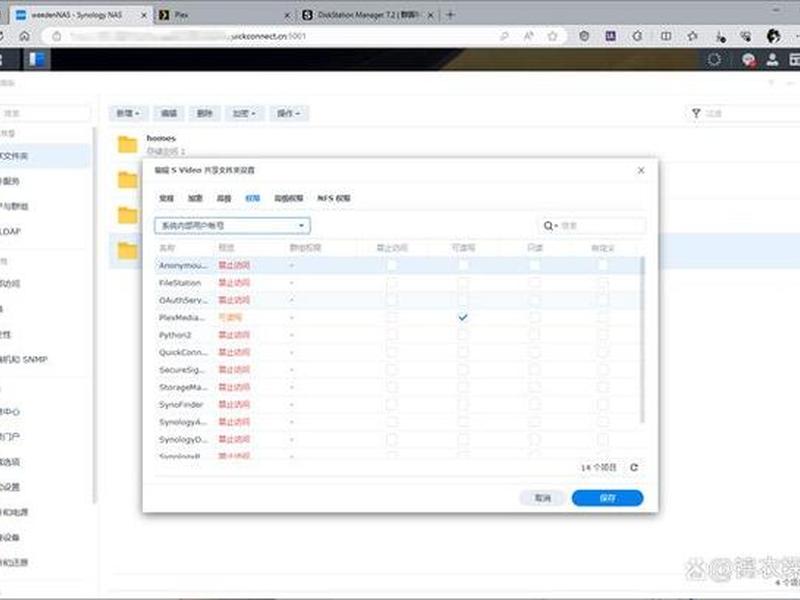Check no-access box for Anonymous row
This screenshot has height=600, width=800.
(x=391, y=265)
